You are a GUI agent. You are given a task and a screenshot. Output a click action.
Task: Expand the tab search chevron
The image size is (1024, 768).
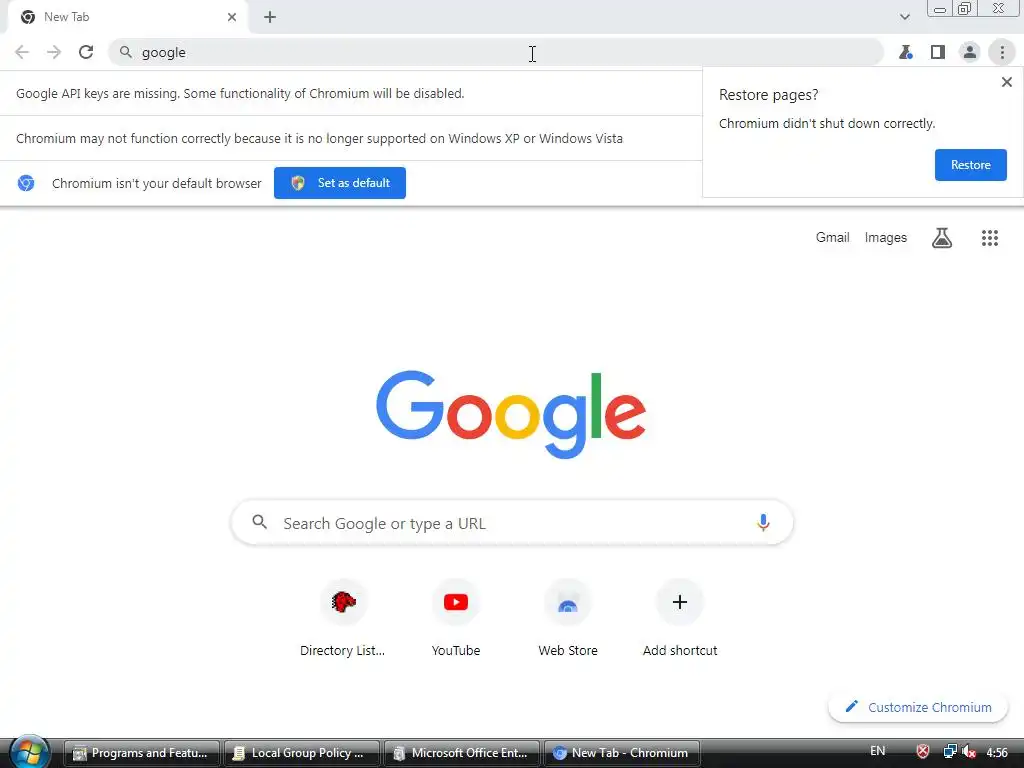tap(904, 17)
